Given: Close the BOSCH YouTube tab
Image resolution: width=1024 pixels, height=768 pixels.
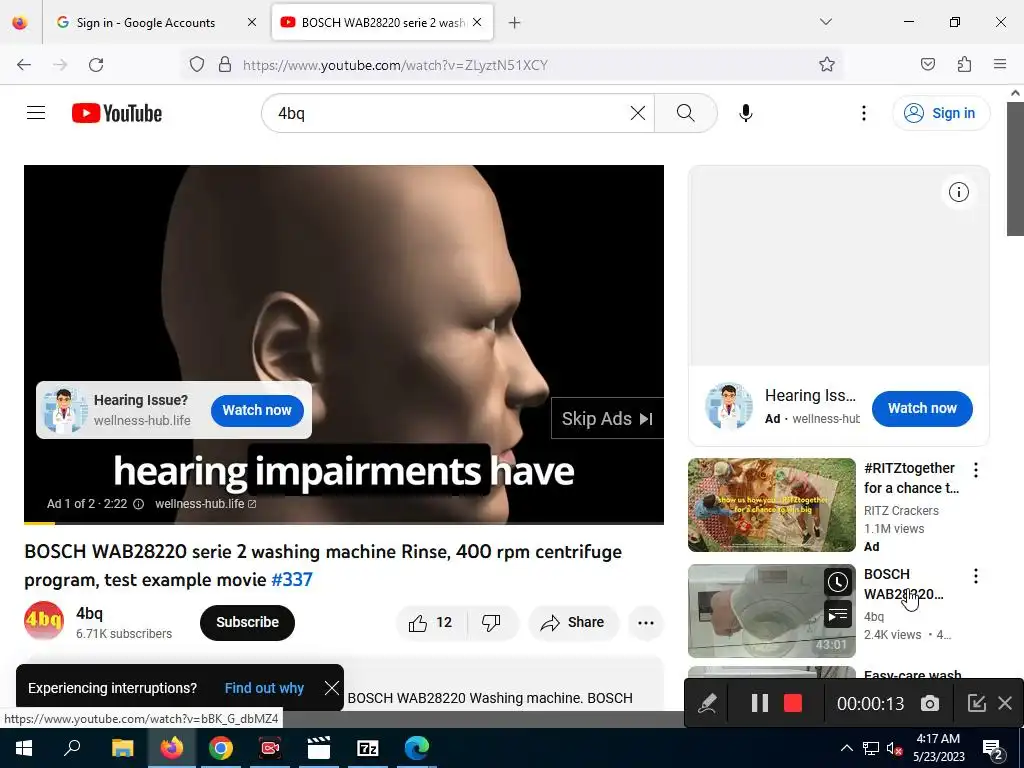Looking at the screenshot, I should tap(477, 22).
